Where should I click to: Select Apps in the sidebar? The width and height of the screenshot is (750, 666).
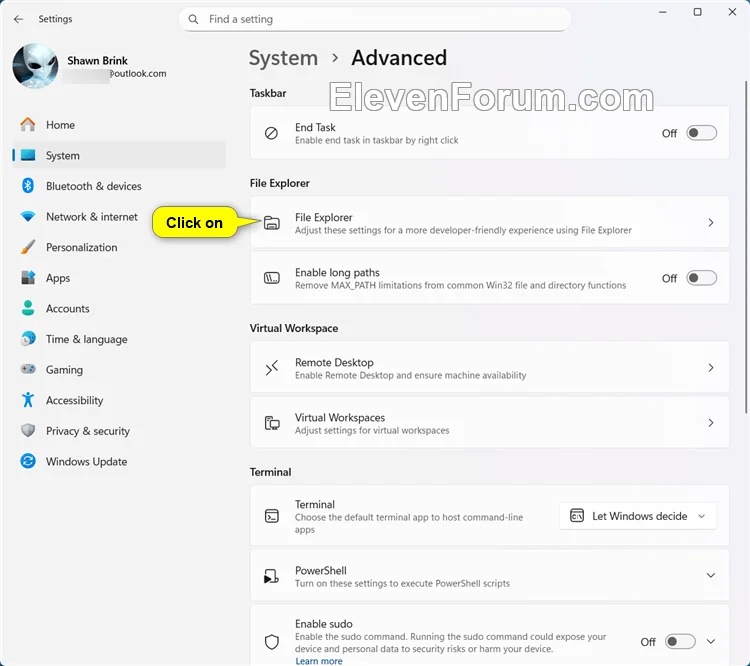coord(119,278)
